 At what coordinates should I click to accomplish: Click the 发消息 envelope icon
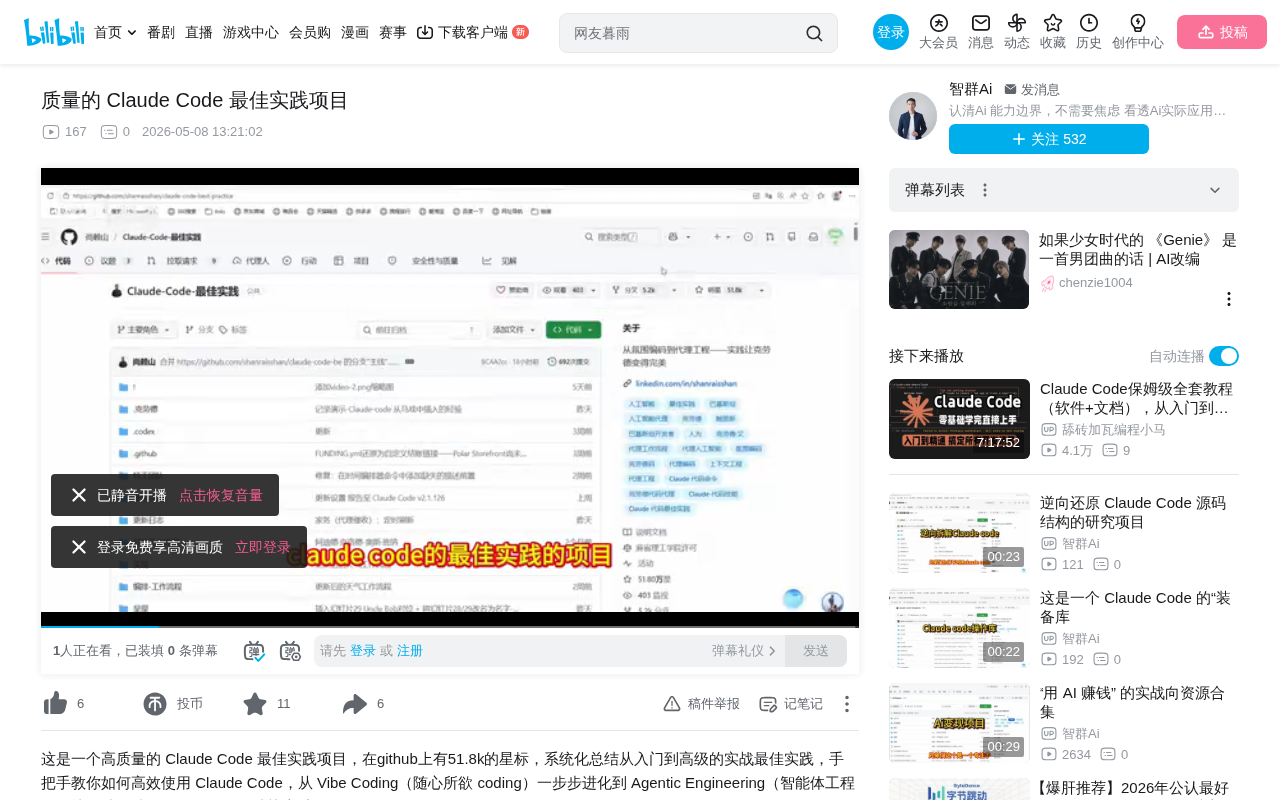point(1010,89)
